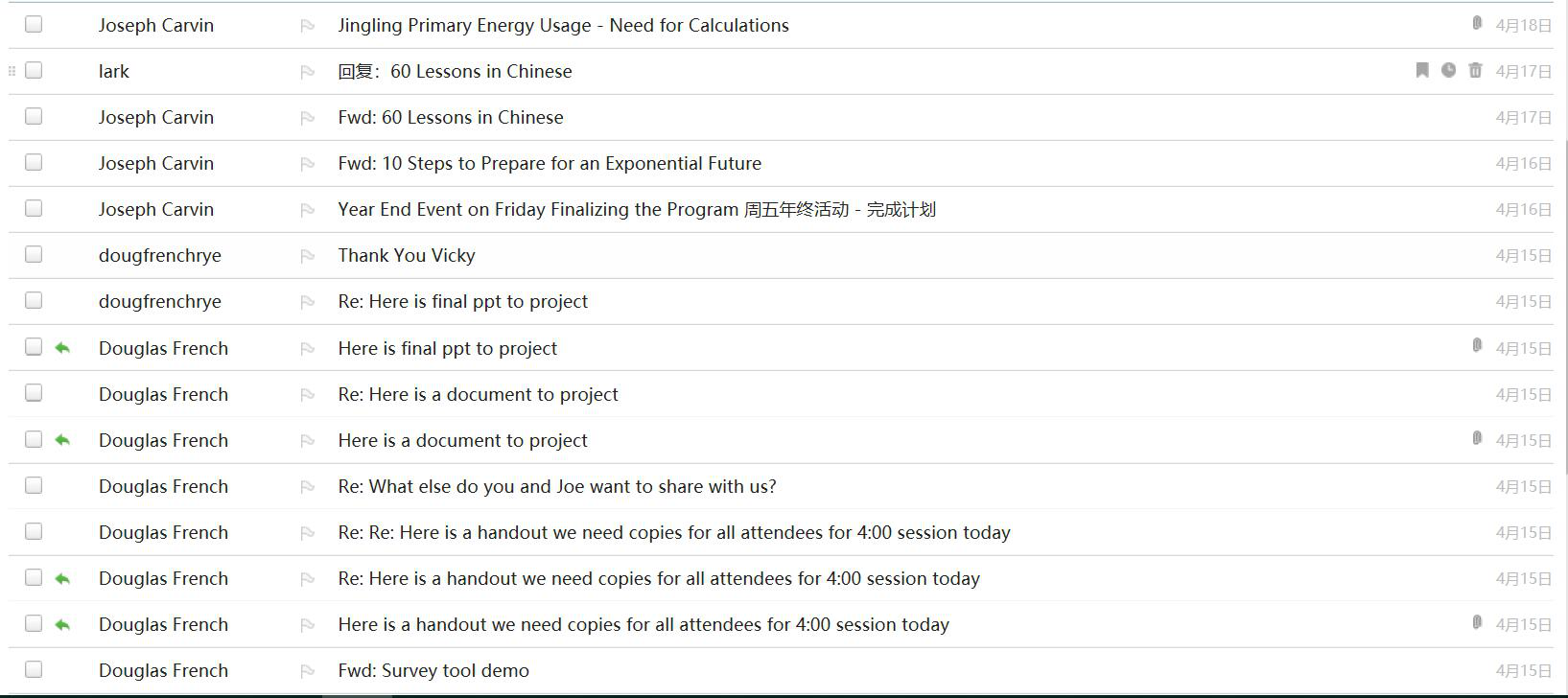1568x698 pixels.
Task: Select checkbox for '10 Steps to Prepare' email
Action: tap(34, 162)
